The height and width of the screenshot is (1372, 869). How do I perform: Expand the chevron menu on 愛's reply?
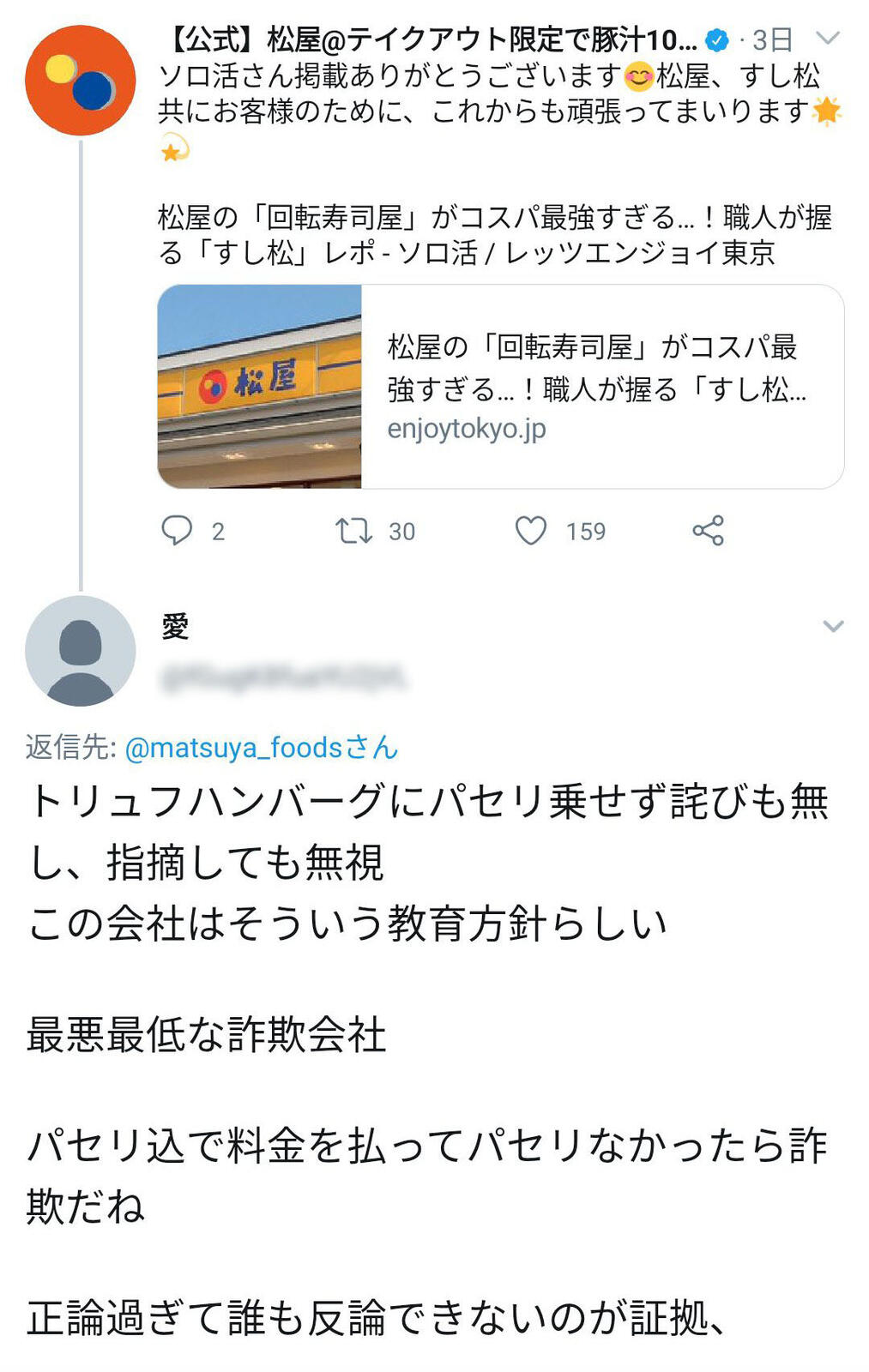833,626
